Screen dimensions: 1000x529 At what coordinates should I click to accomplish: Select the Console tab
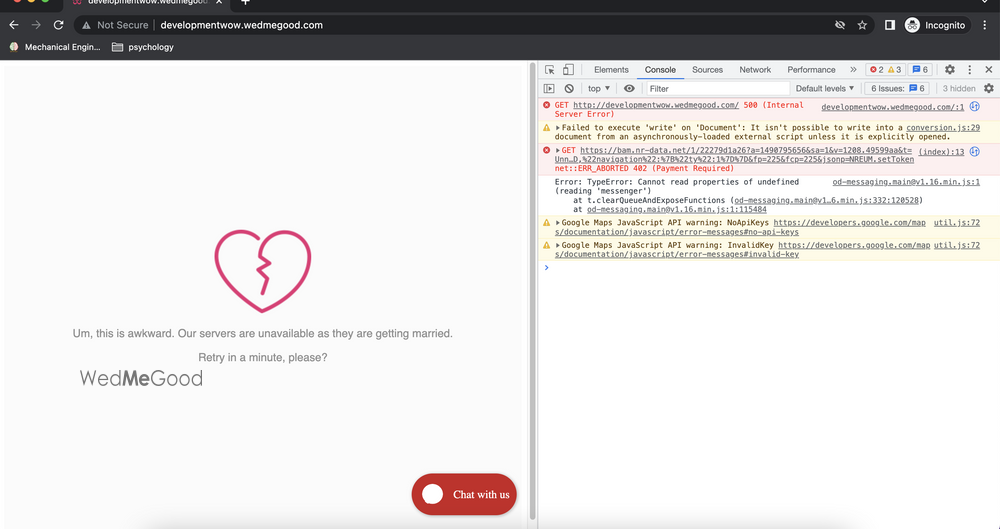[x=660, y=70]
